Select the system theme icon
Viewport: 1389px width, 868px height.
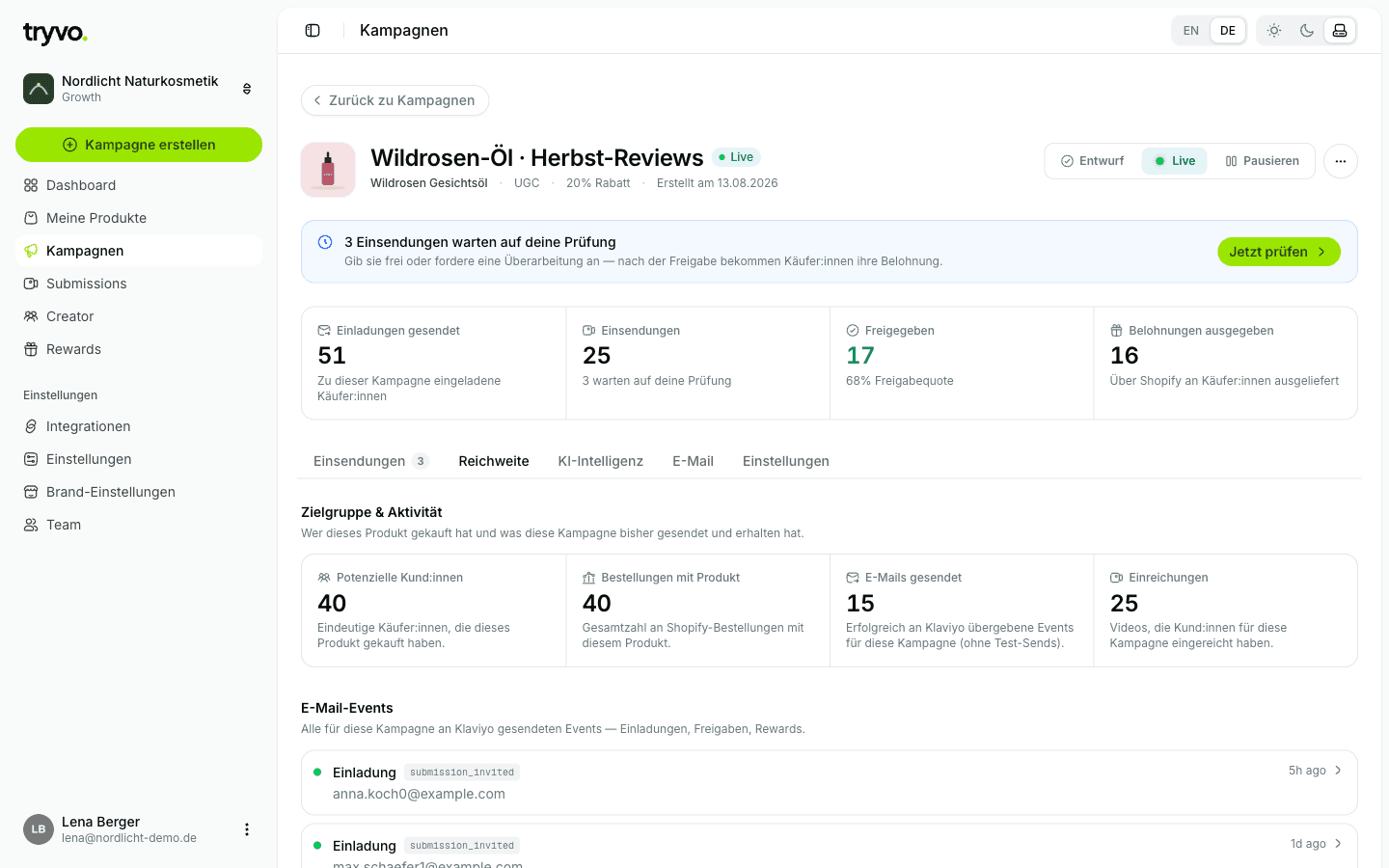coord(1340,31)
